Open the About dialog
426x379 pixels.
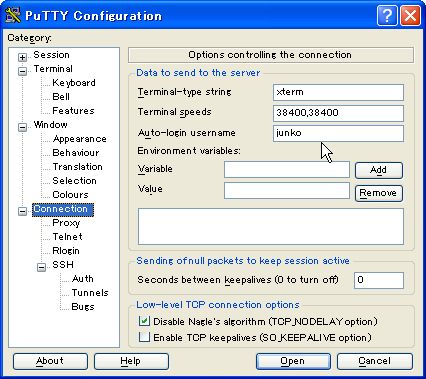click(x=50, y=361)
